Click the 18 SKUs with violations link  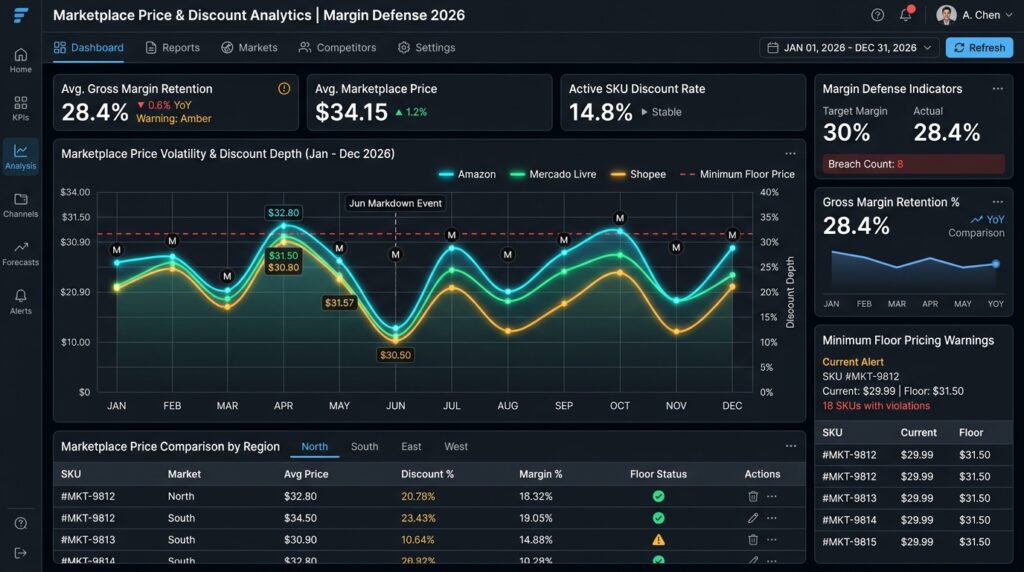pyautogui.click(x=876, y=405)
